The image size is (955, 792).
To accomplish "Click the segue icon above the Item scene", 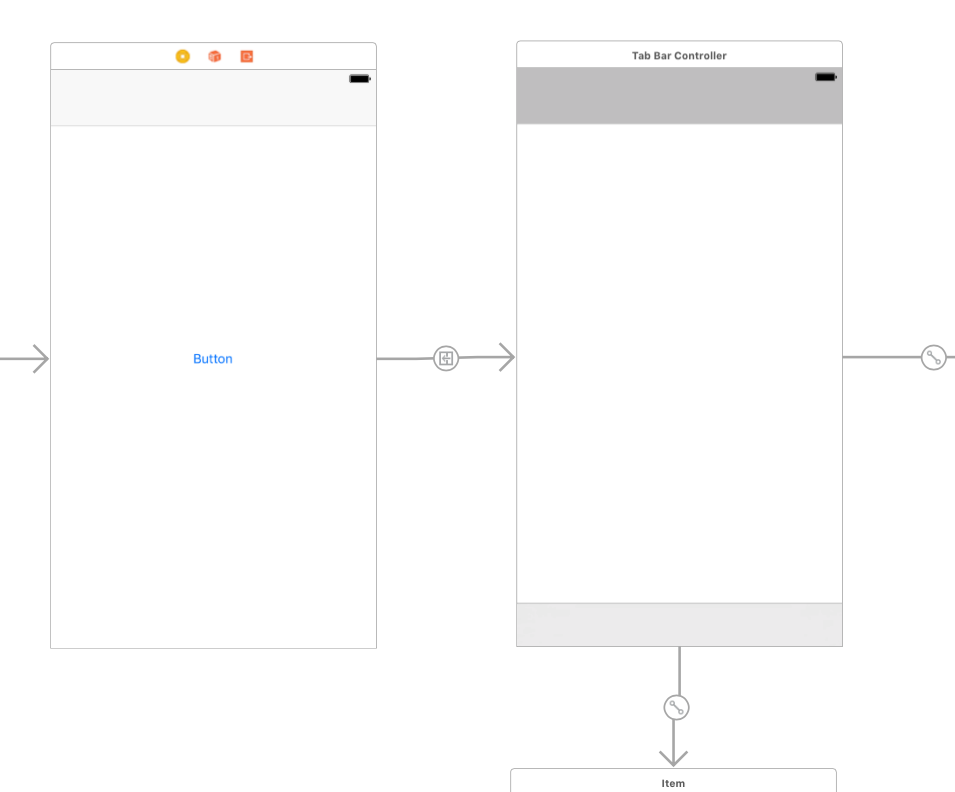I will (675, 707).
